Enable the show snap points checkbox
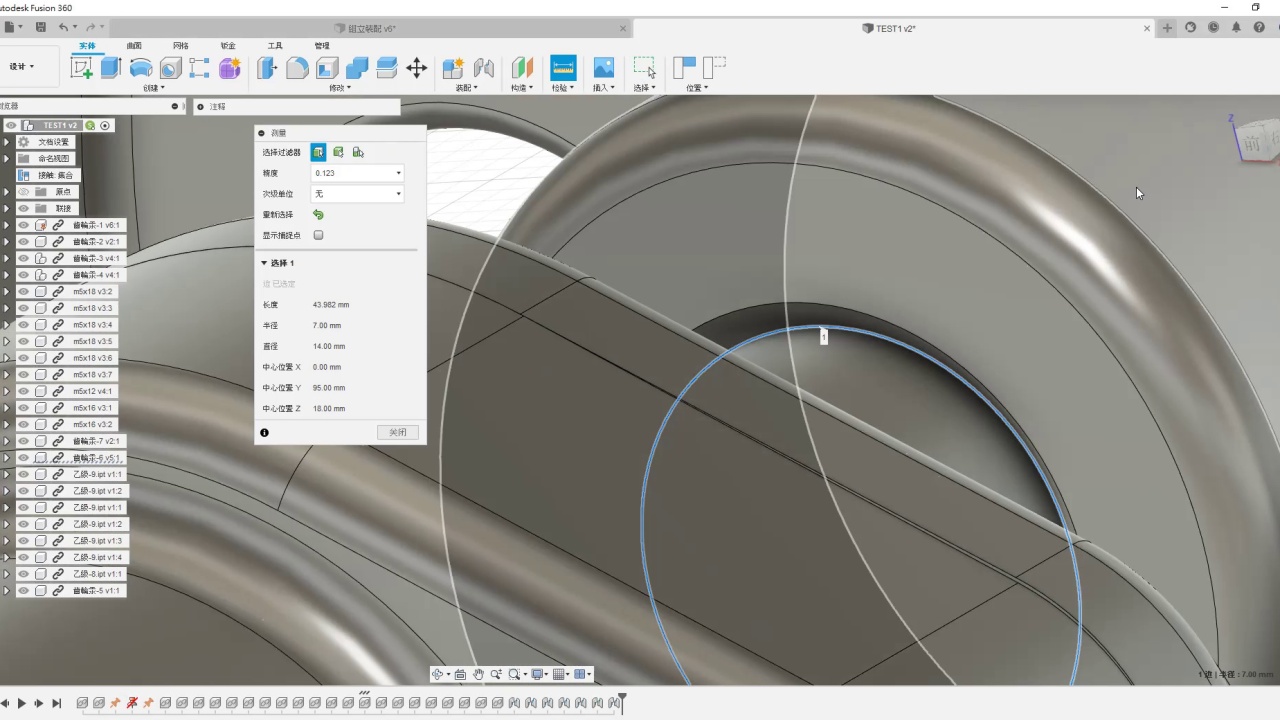This screenshot has width=1280, height=720. 318,235
